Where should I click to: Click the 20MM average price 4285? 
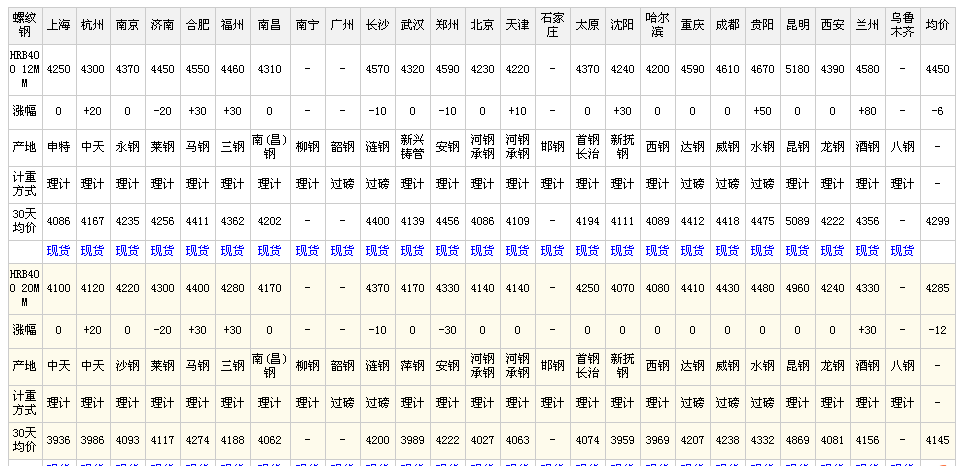coord(937,287)
